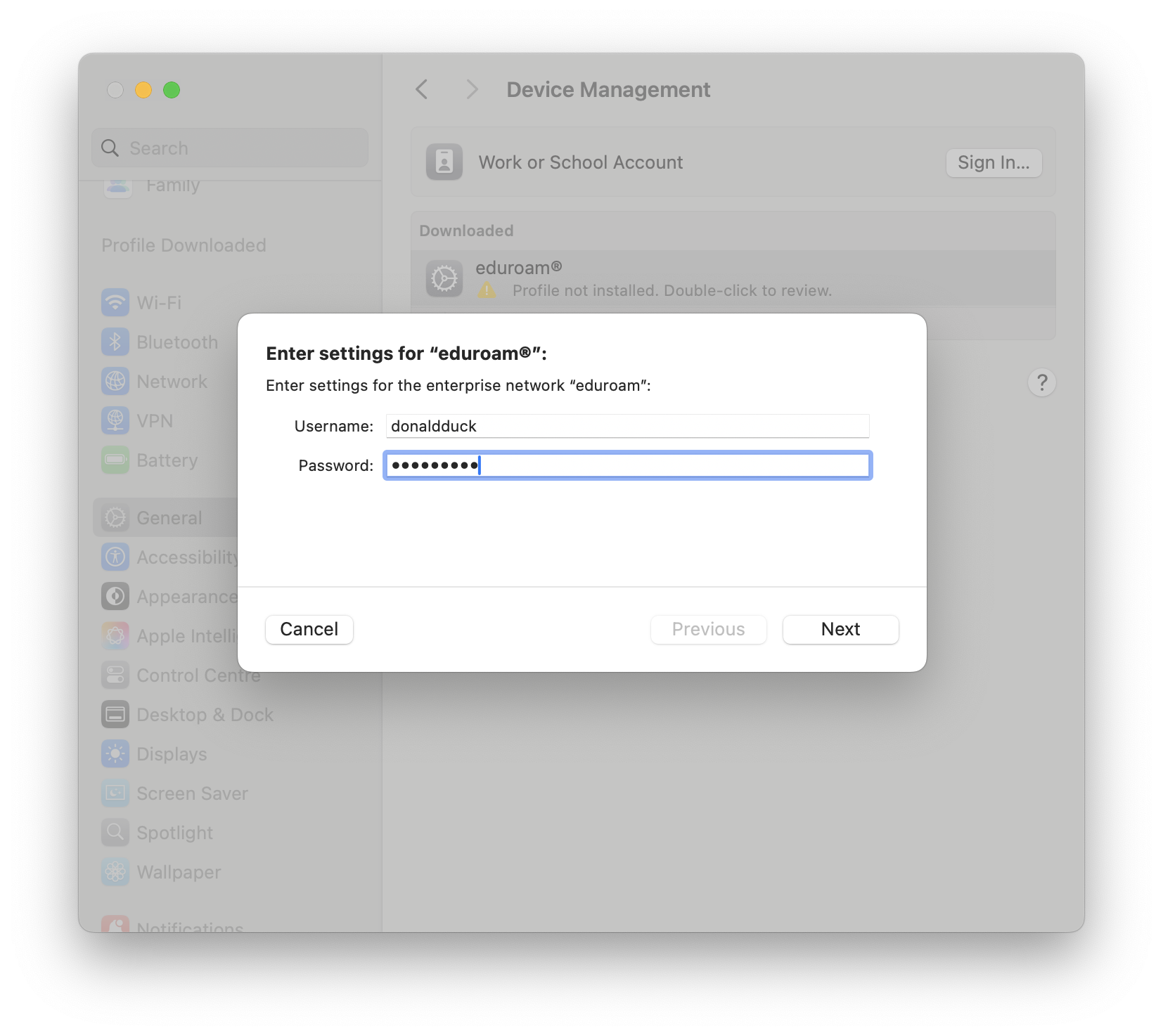The image size is (1163, 1036).
Task: Go back with the left chevron
Action: [x=422, y=90]
